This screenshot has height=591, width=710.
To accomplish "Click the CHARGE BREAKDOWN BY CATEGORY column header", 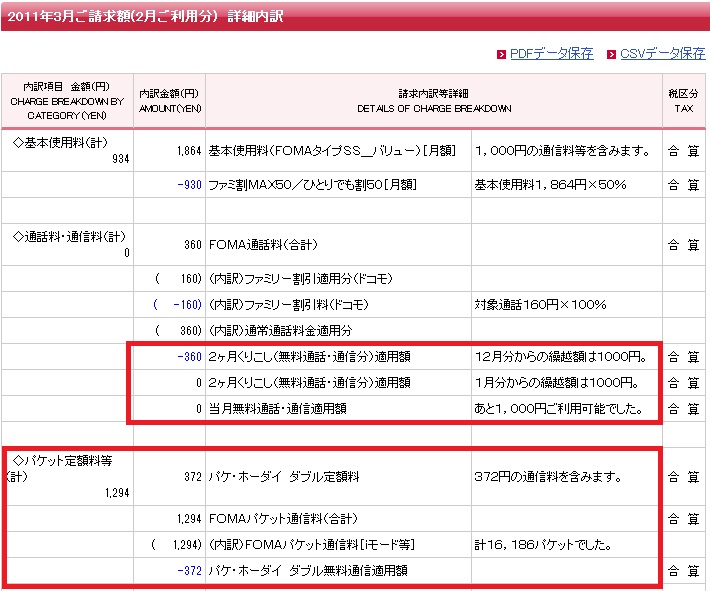I will point(67,101).
